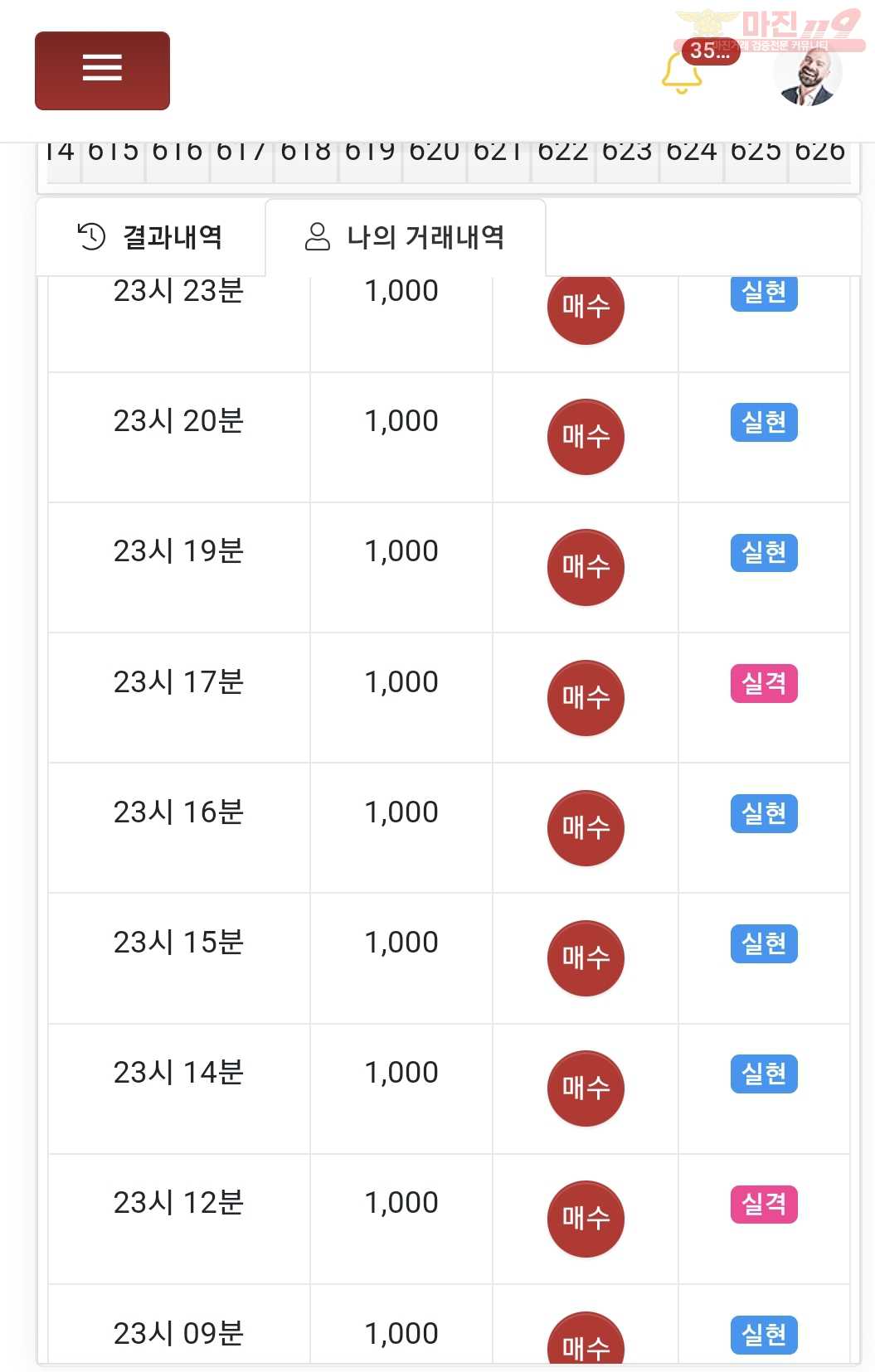The image size is (875, 1372).
Task: Click the 실격 label for 23시 17분
Action: click(x=764, y=683)
